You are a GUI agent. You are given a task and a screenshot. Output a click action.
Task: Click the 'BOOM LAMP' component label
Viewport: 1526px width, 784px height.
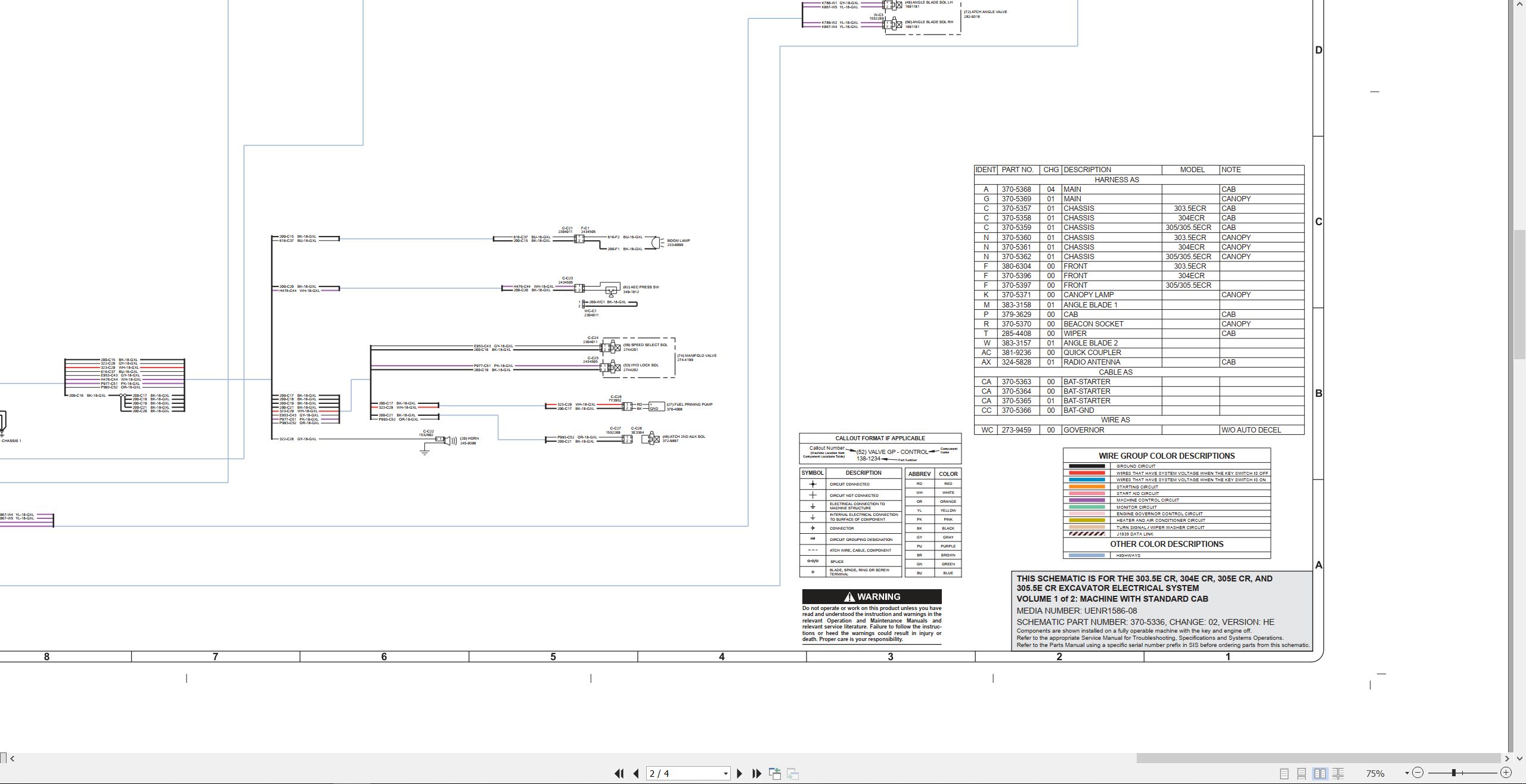pos(678,241)
